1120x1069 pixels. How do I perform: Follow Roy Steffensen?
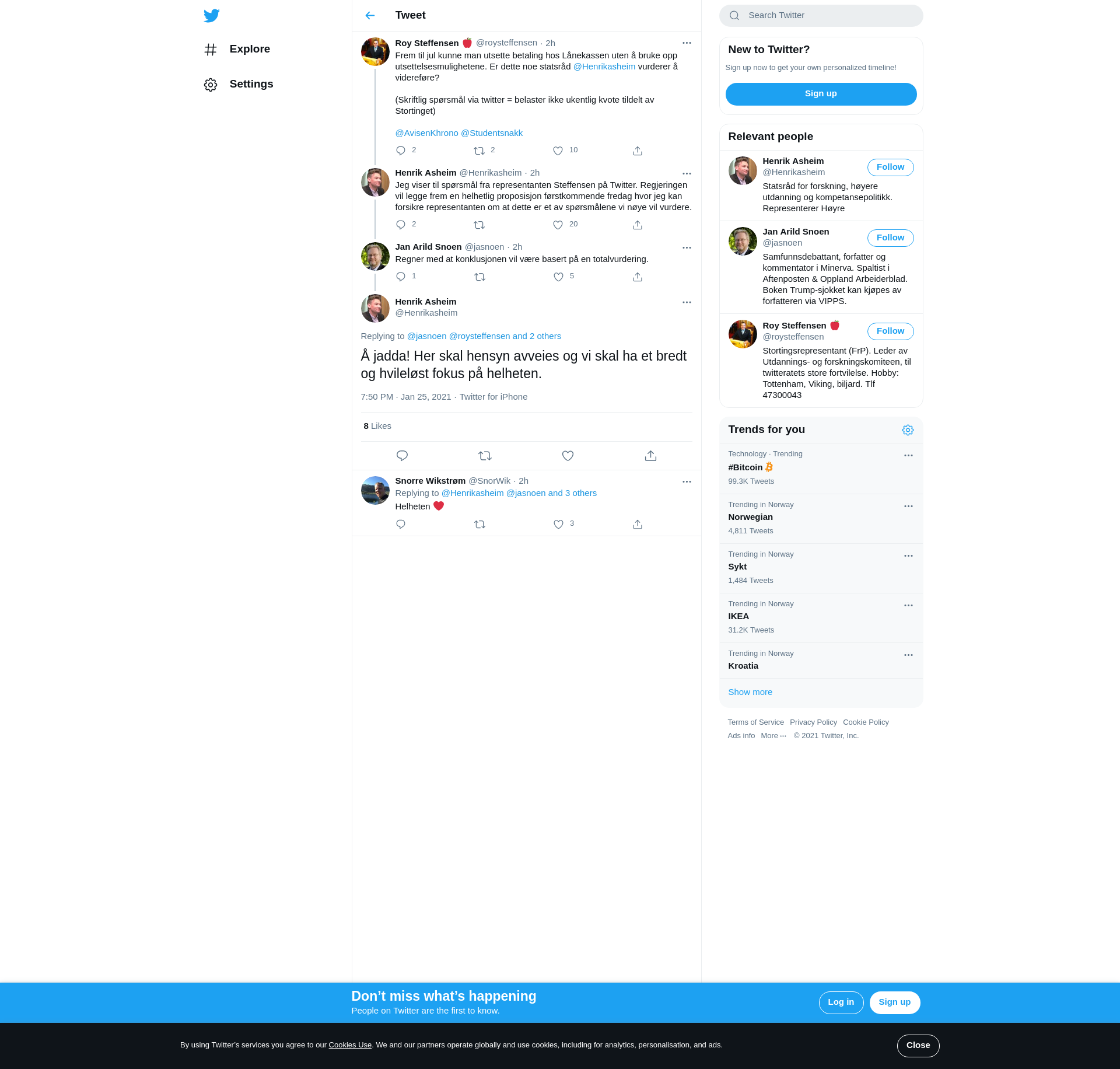click(x=890, y=331)
